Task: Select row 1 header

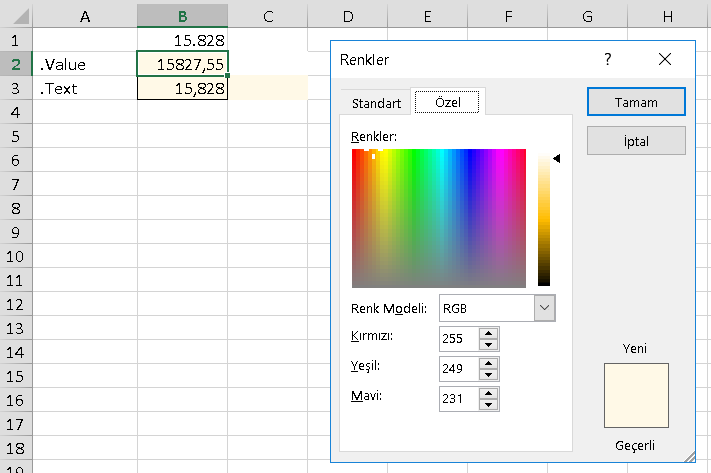Action: 16,40
